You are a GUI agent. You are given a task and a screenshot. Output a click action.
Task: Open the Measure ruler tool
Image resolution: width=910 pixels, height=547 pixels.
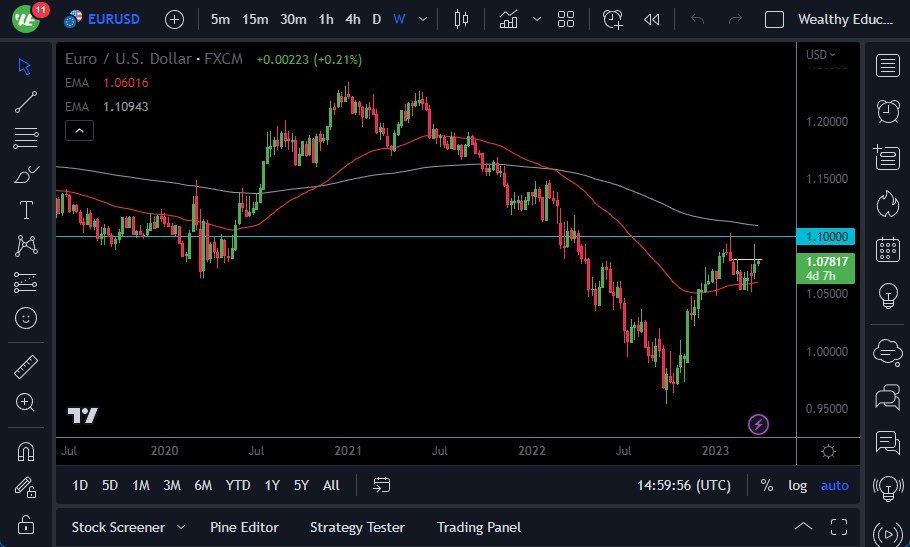tap(26, 367)
